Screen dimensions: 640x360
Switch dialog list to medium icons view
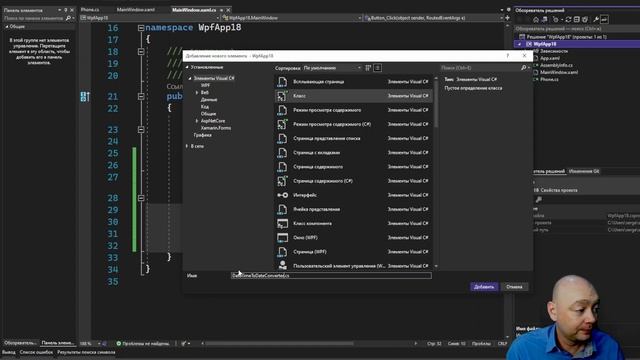(x=378, y=68)
